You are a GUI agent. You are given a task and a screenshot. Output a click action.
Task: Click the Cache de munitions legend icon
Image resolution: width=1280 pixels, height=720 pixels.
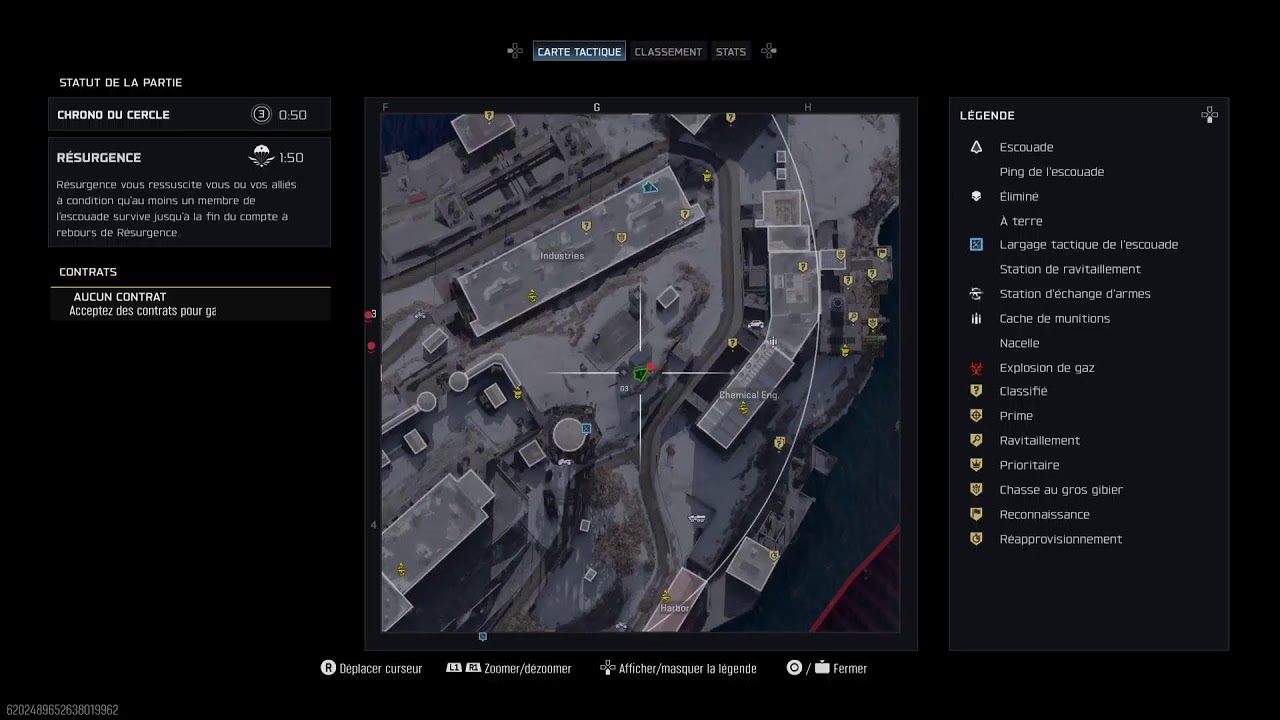coord(976,319)
